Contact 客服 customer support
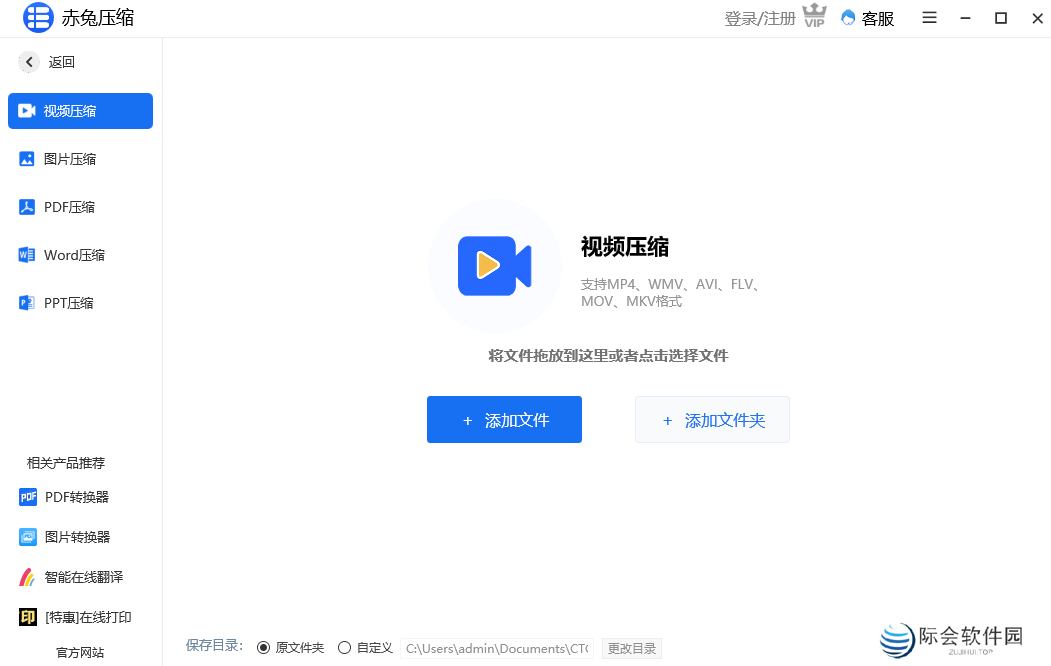This screenshot has height=666, width=1051. 866,18
